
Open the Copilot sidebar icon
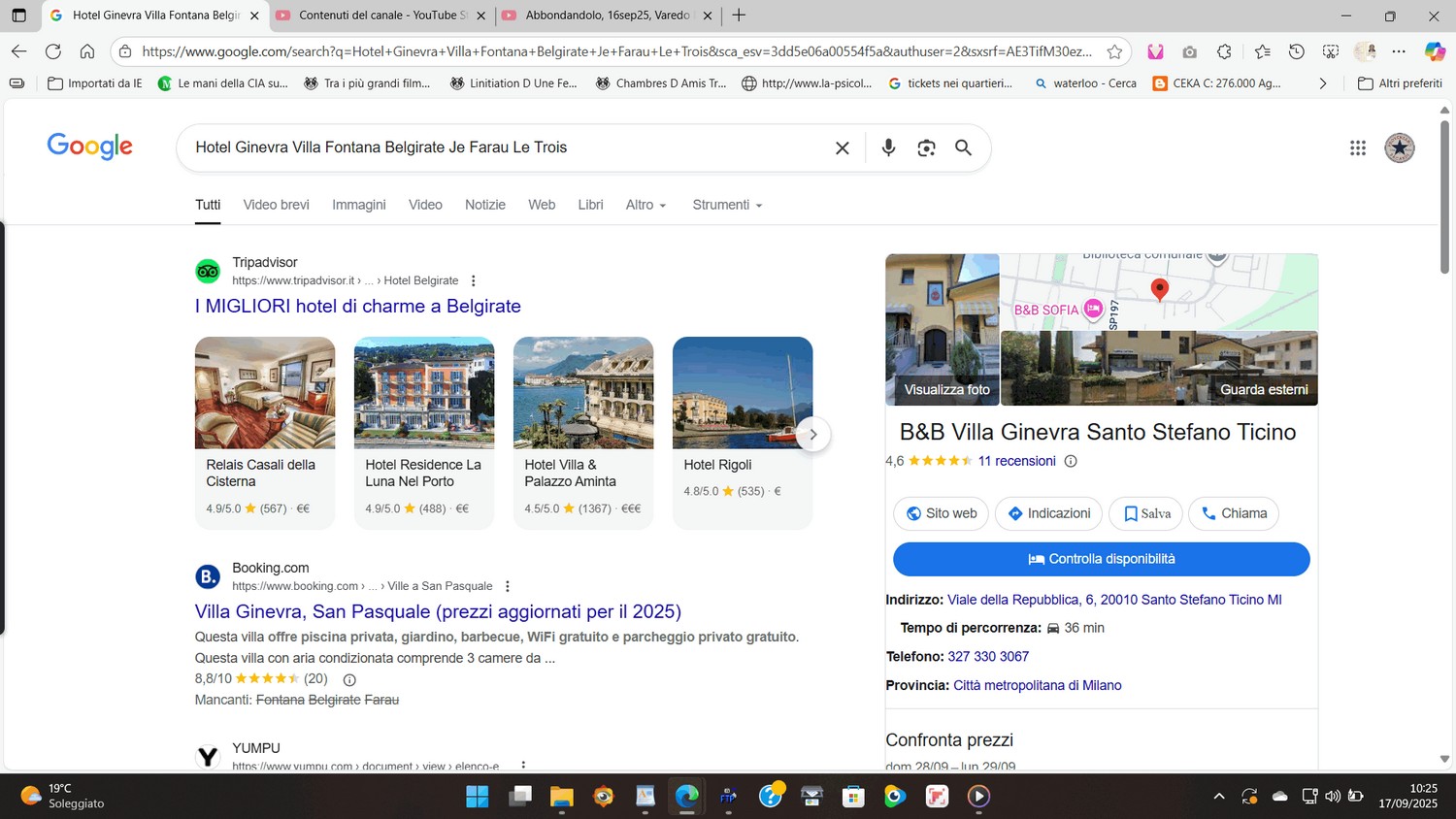coord(1434,51)
